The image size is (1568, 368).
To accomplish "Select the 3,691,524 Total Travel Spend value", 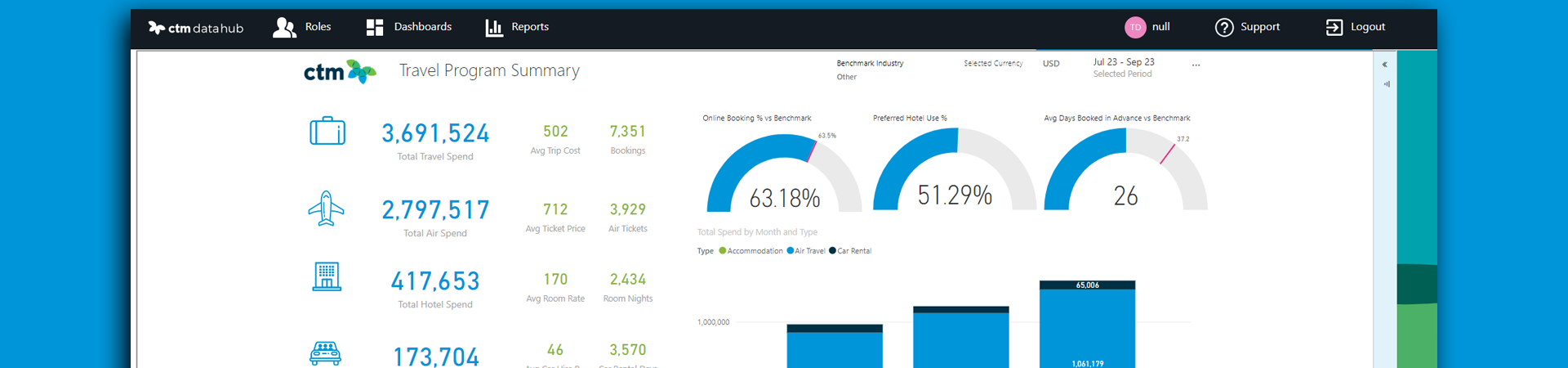I will coord(435,133).
